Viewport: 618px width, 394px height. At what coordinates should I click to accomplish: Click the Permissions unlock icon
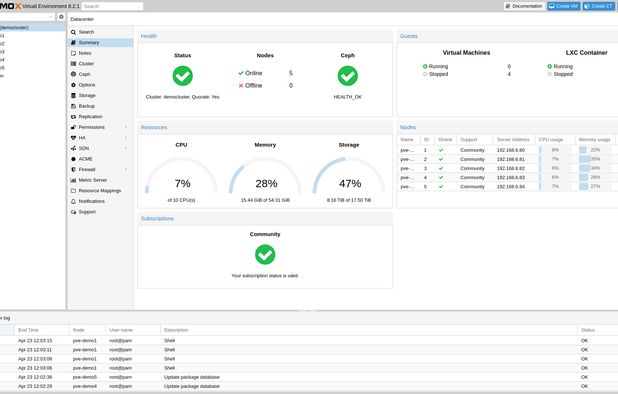tap(73, 127)
